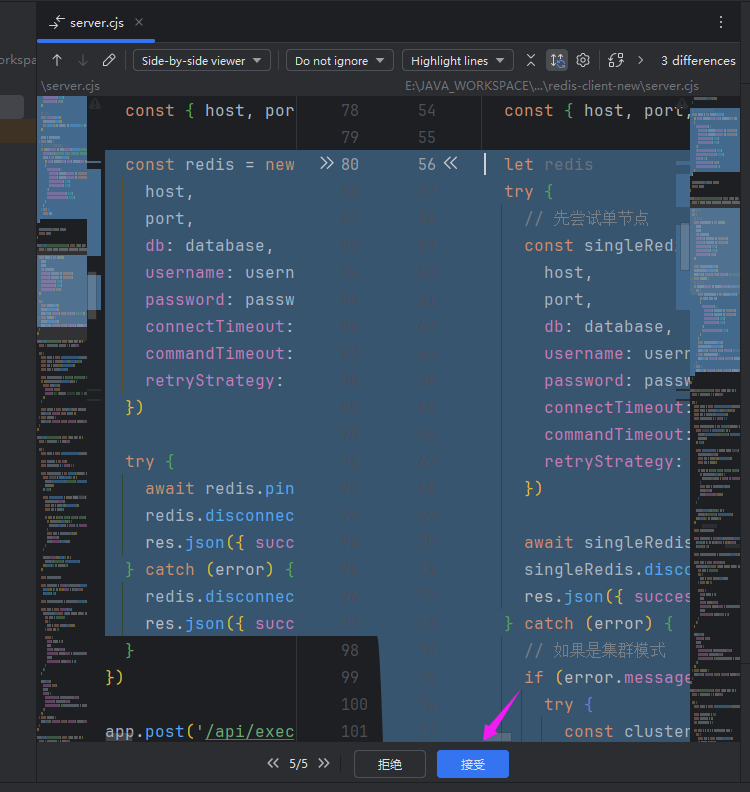The height and width of the screenshot is (792, 750).
Task: Expand more toolbar actions chevron
Action: (640, 61)
